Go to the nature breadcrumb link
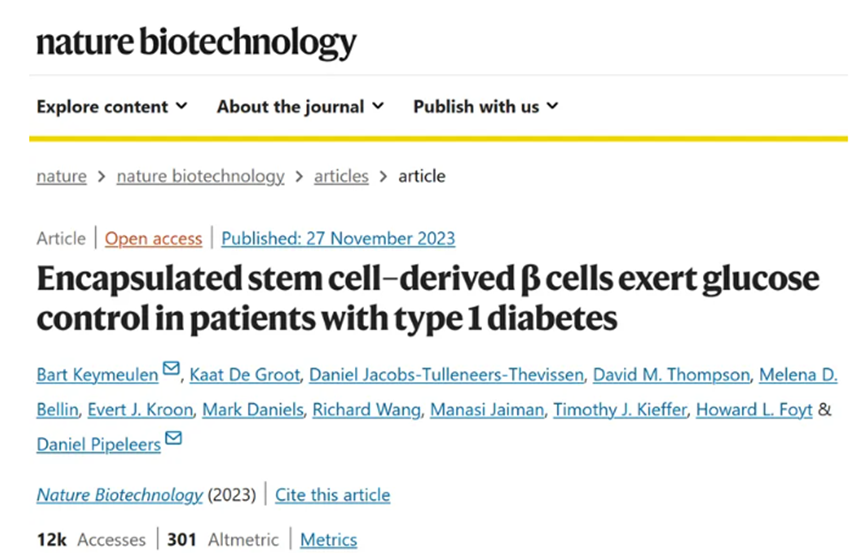 [x=61, y=176]
